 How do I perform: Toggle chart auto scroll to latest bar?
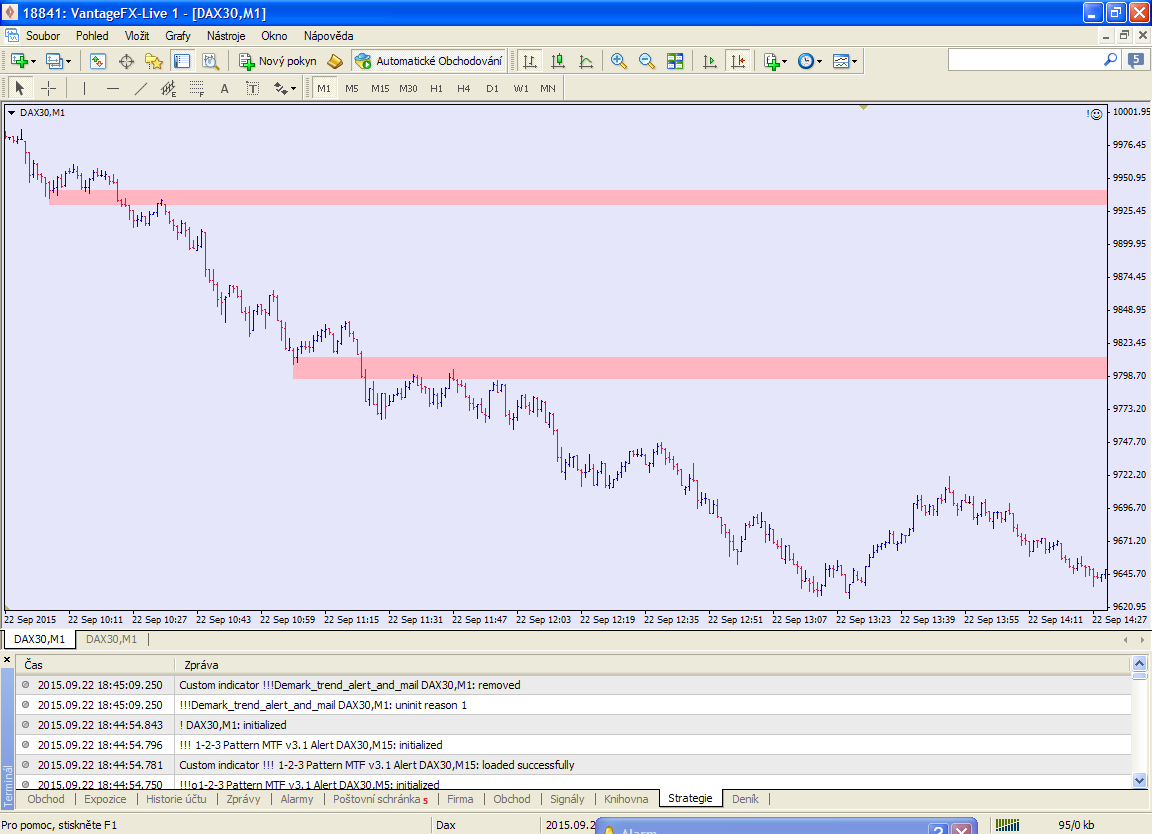pos(710,61)
